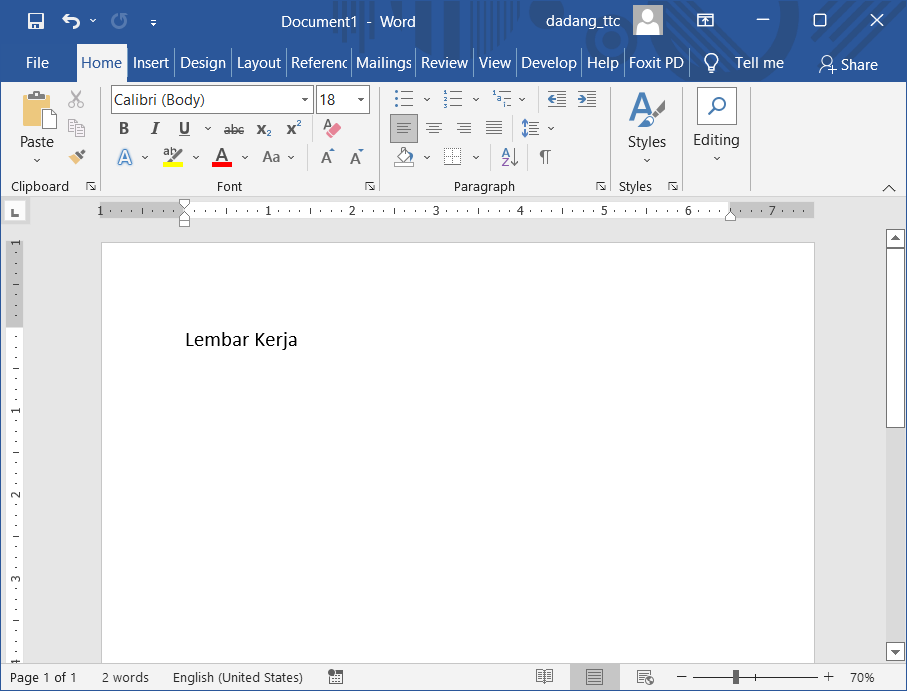The width and height of the screenshot is (907, 691).
Task: Enable center alignment for paragraph
Action: (434, 128)
